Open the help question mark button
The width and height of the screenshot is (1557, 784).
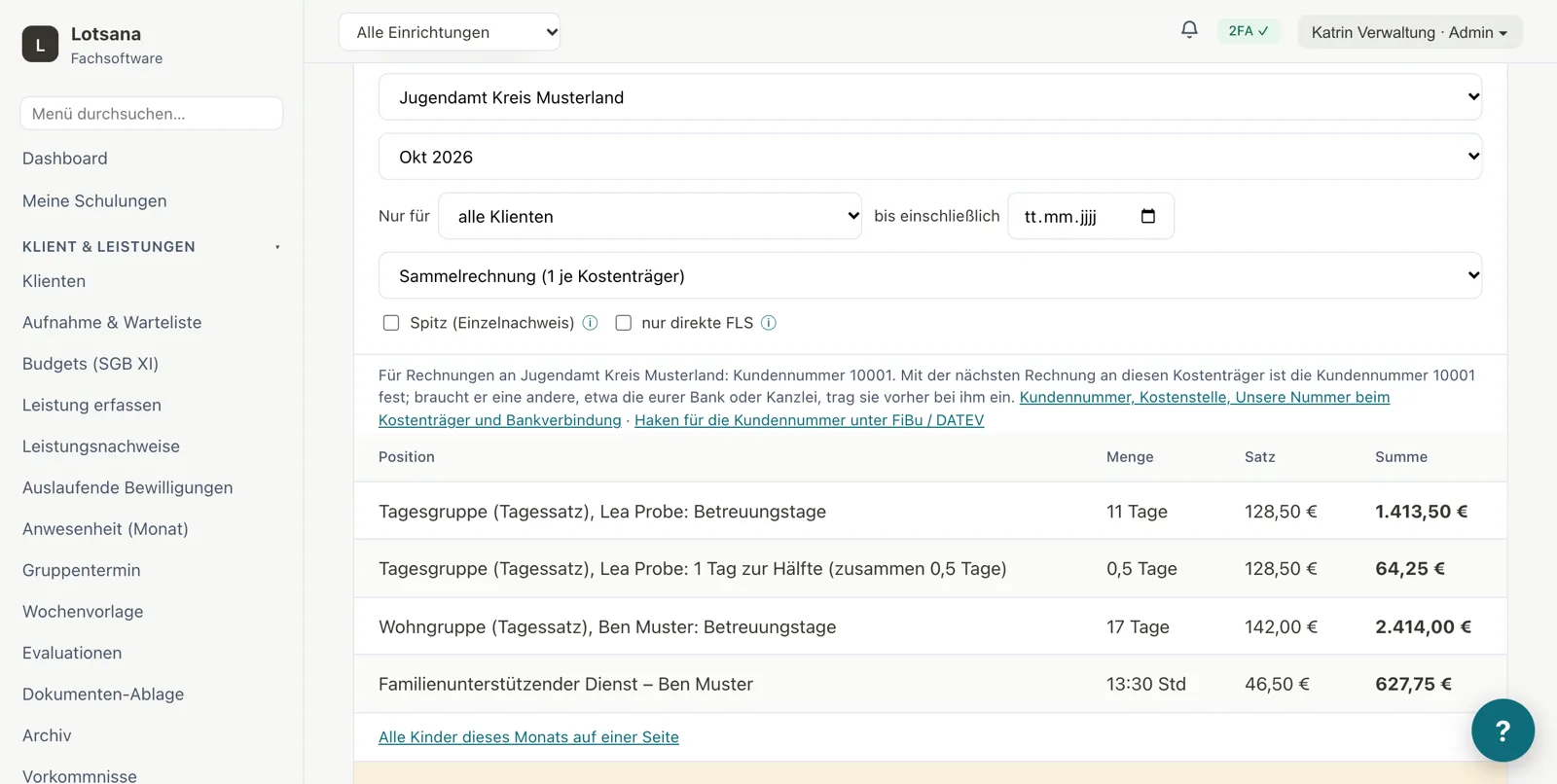(1503, 731)
